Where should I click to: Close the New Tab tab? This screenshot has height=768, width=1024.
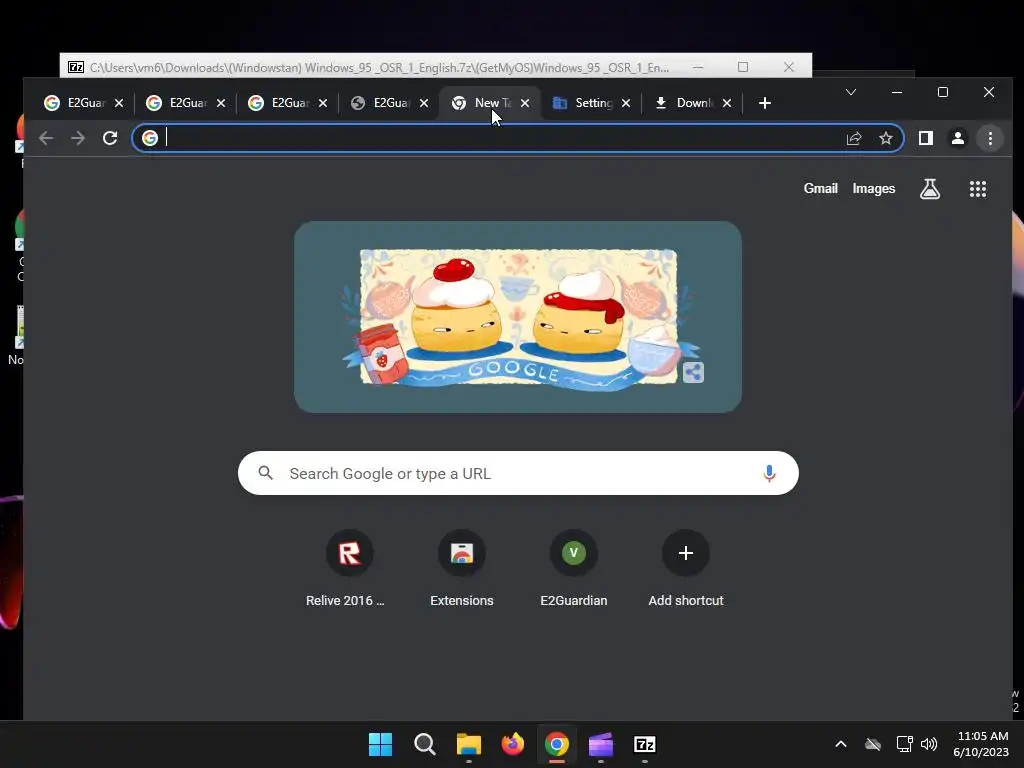pyautogui.click(x=525, y=103)
